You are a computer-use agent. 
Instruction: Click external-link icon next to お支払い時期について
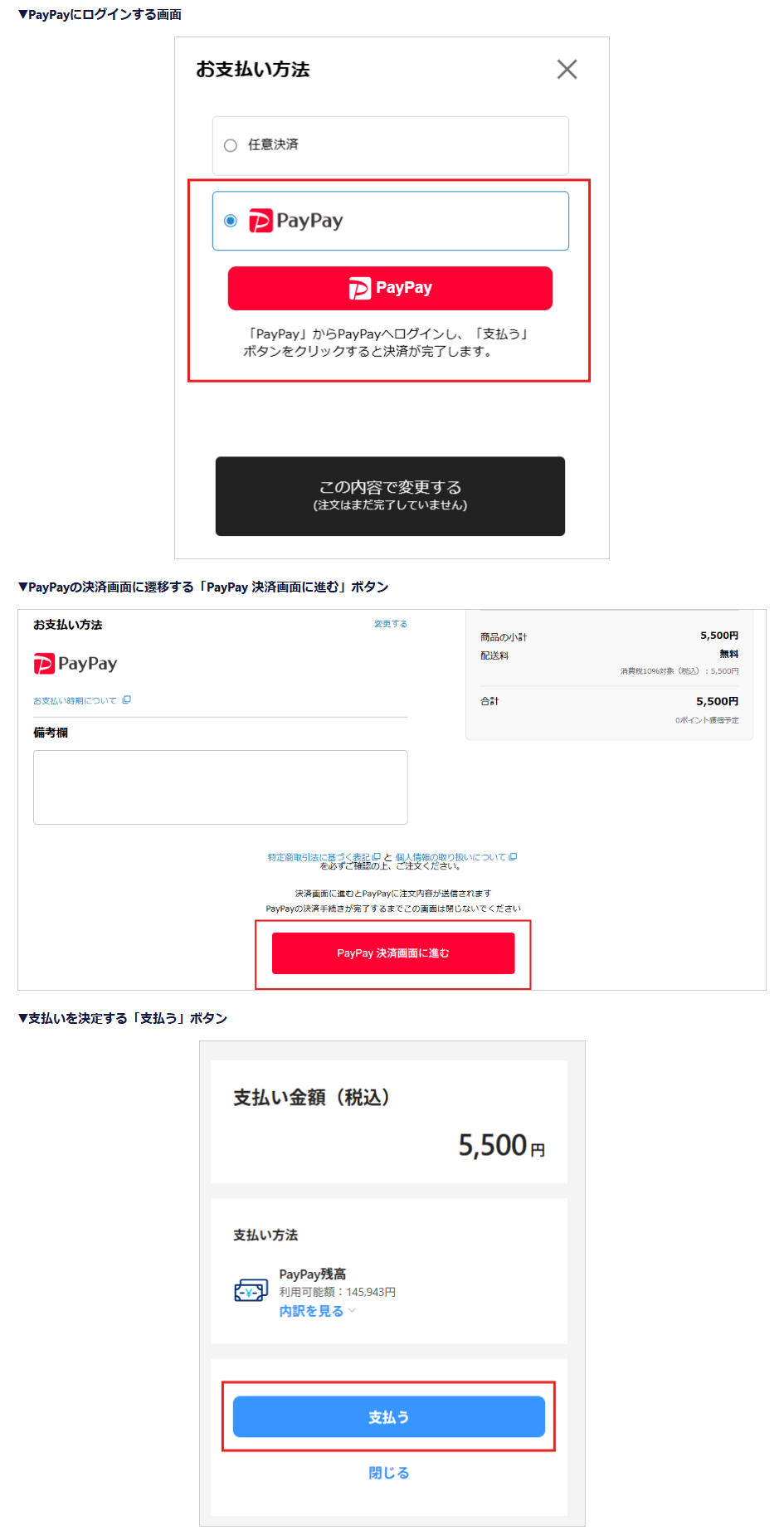[126, 700]
